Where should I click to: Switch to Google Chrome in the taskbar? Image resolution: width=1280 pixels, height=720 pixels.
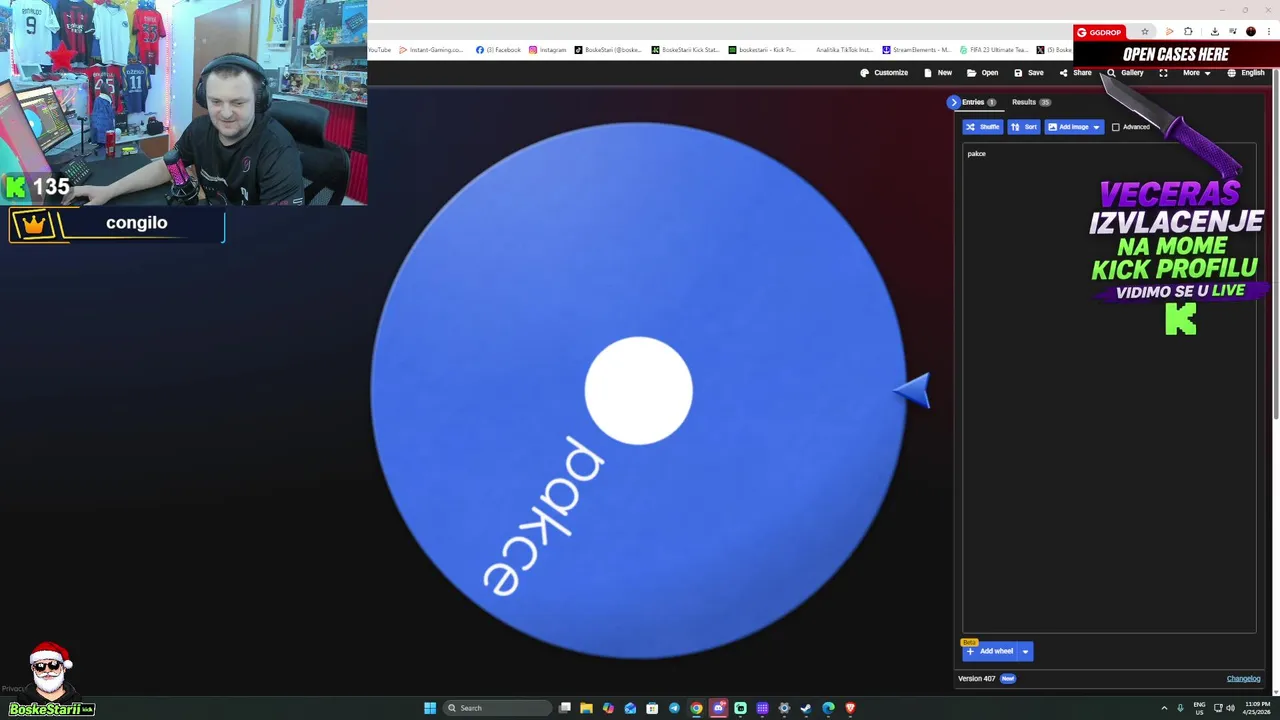click(x=696, y=708)
